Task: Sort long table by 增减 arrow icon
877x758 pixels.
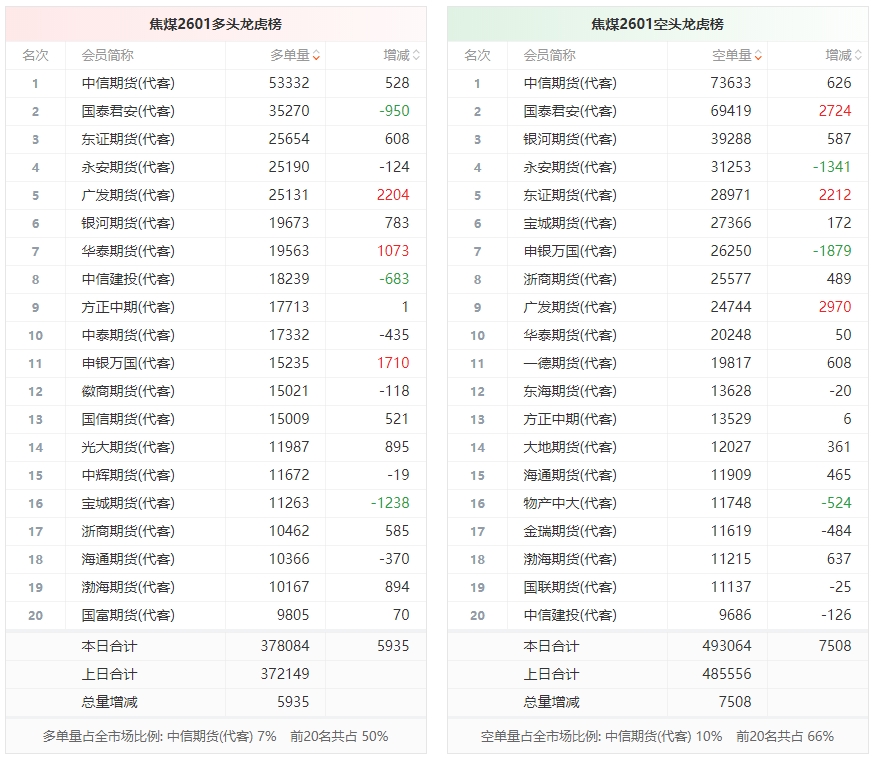Action: tap(416, 55)
